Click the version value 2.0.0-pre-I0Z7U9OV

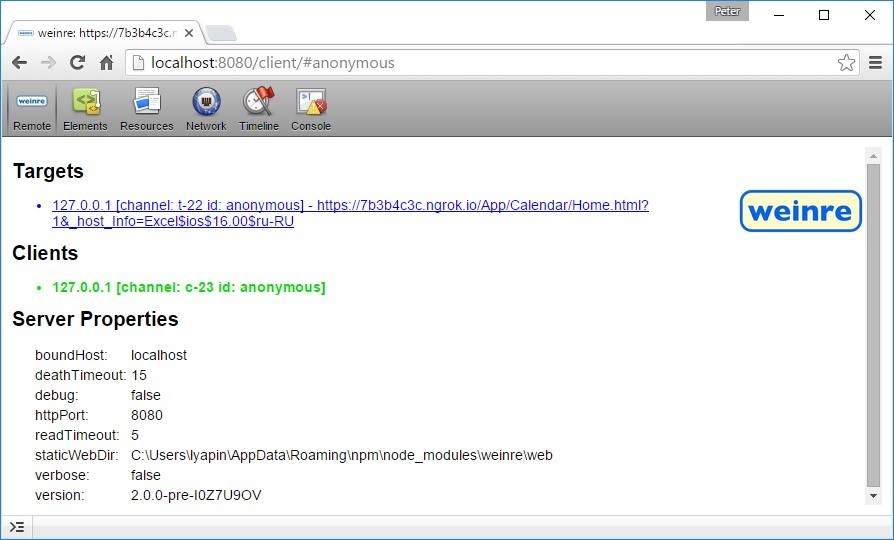[x=196, y=495]
